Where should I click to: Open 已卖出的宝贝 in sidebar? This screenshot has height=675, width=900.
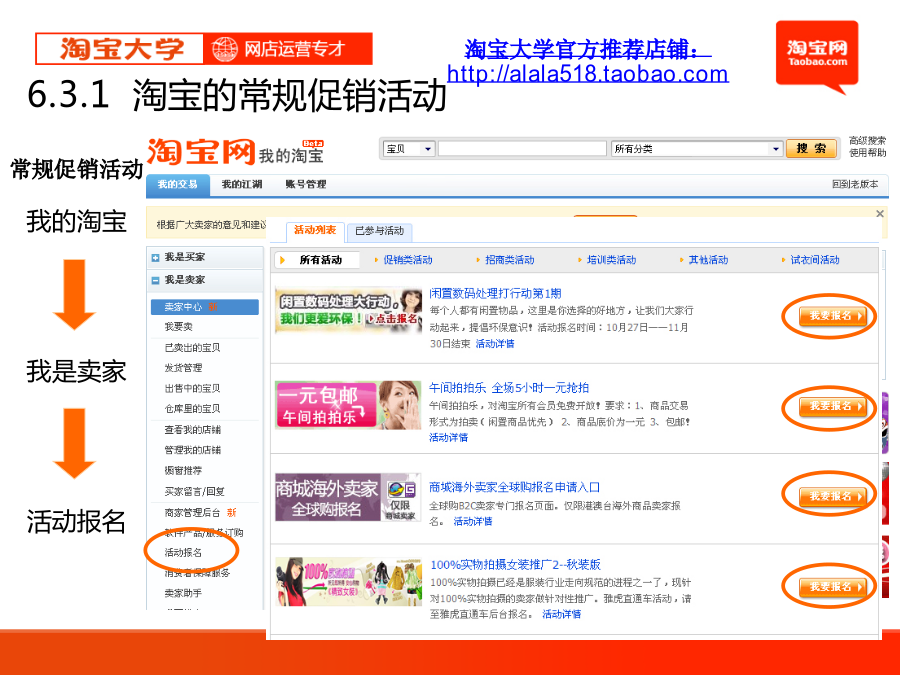[192, 348]
